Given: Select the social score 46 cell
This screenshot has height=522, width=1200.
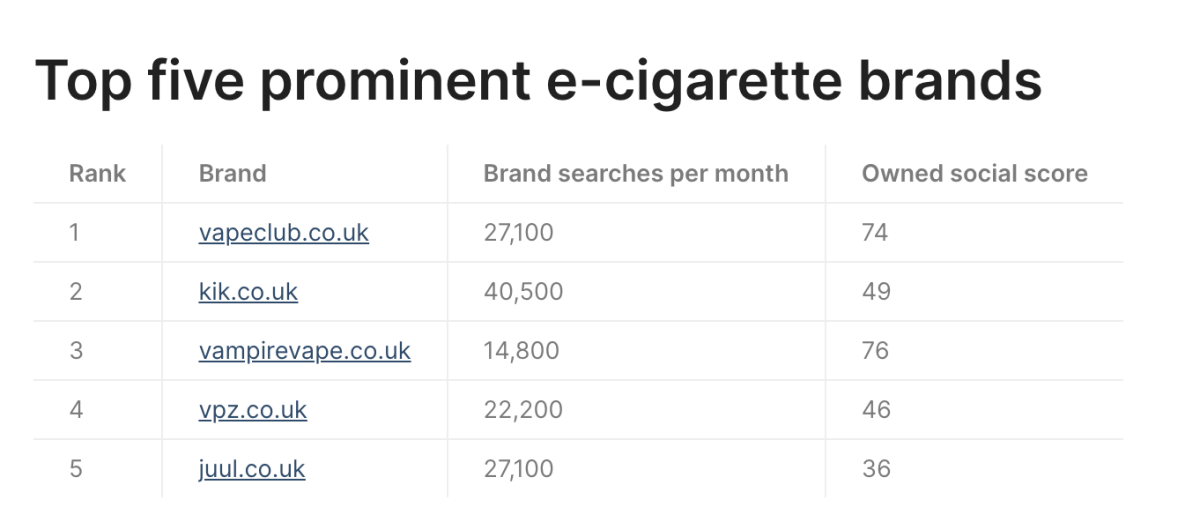Looking at the screenshot, I should coord(876,410).
